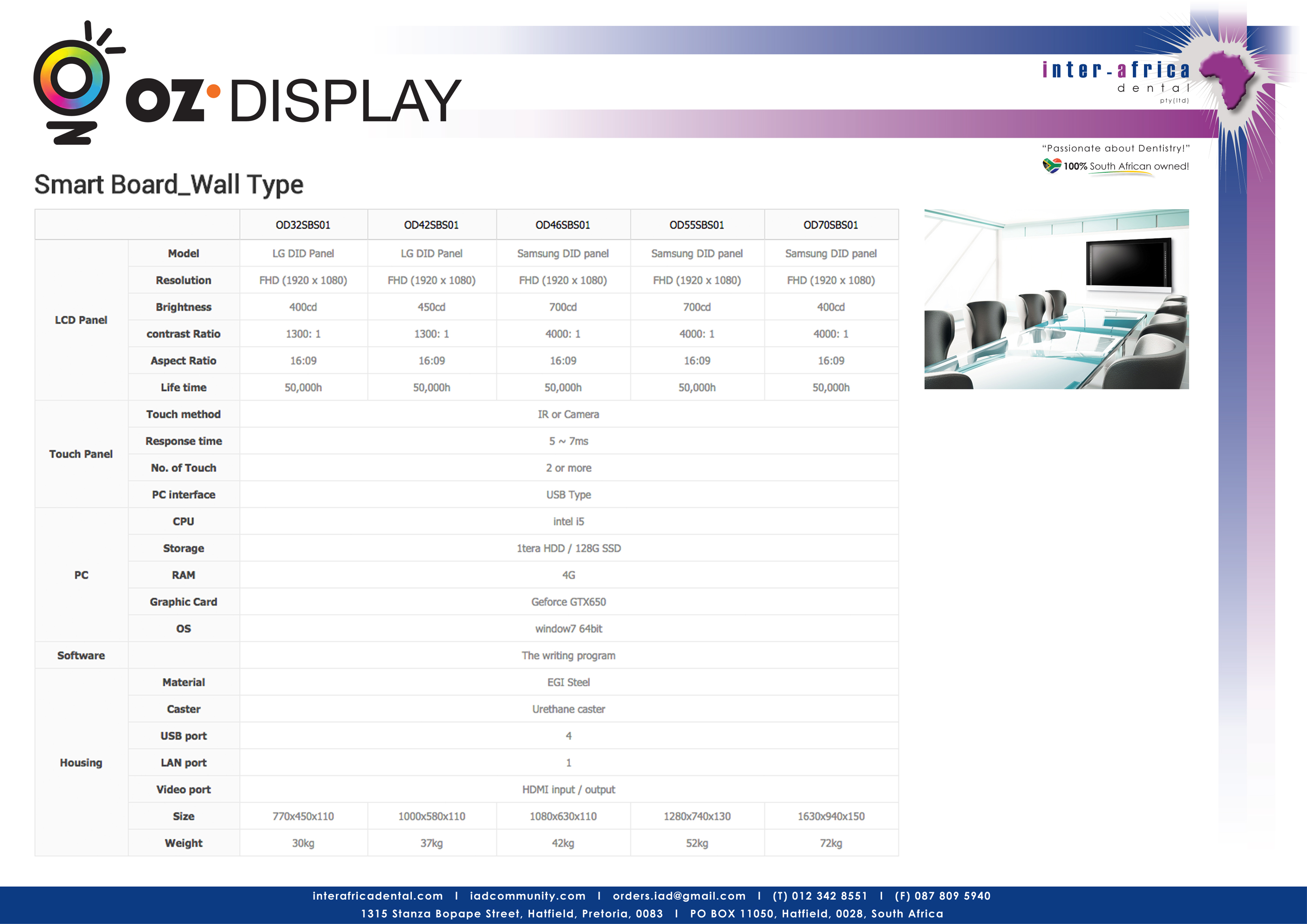Screen dimensions: 1307x924
Task: Click the Geforce GTX650 graphic card cell
Action: coord(568,602)
